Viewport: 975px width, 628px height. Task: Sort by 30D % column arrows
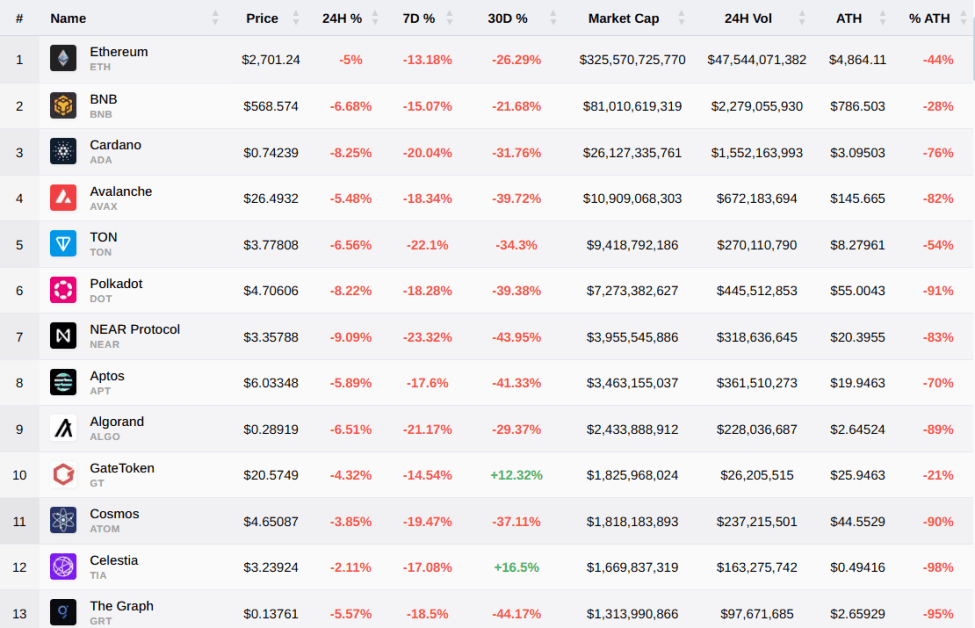click(x=553, y=18)
